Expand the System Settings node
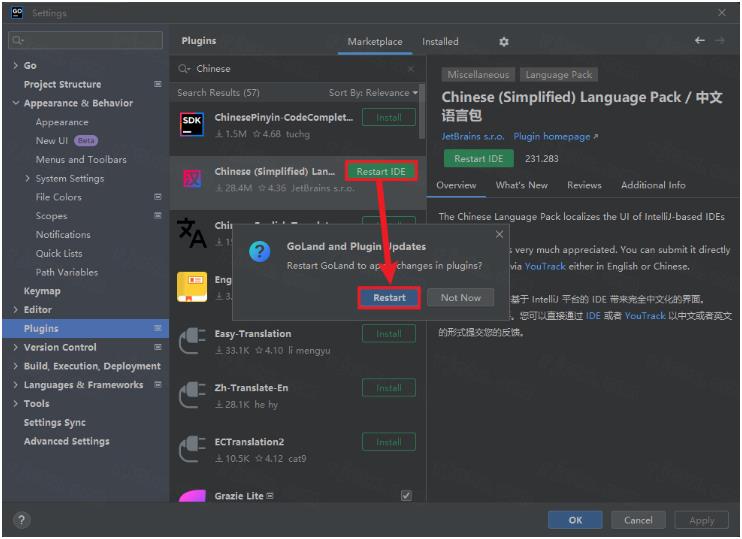Viewport: 742px width, 539px height. click(x=27, y=178)
